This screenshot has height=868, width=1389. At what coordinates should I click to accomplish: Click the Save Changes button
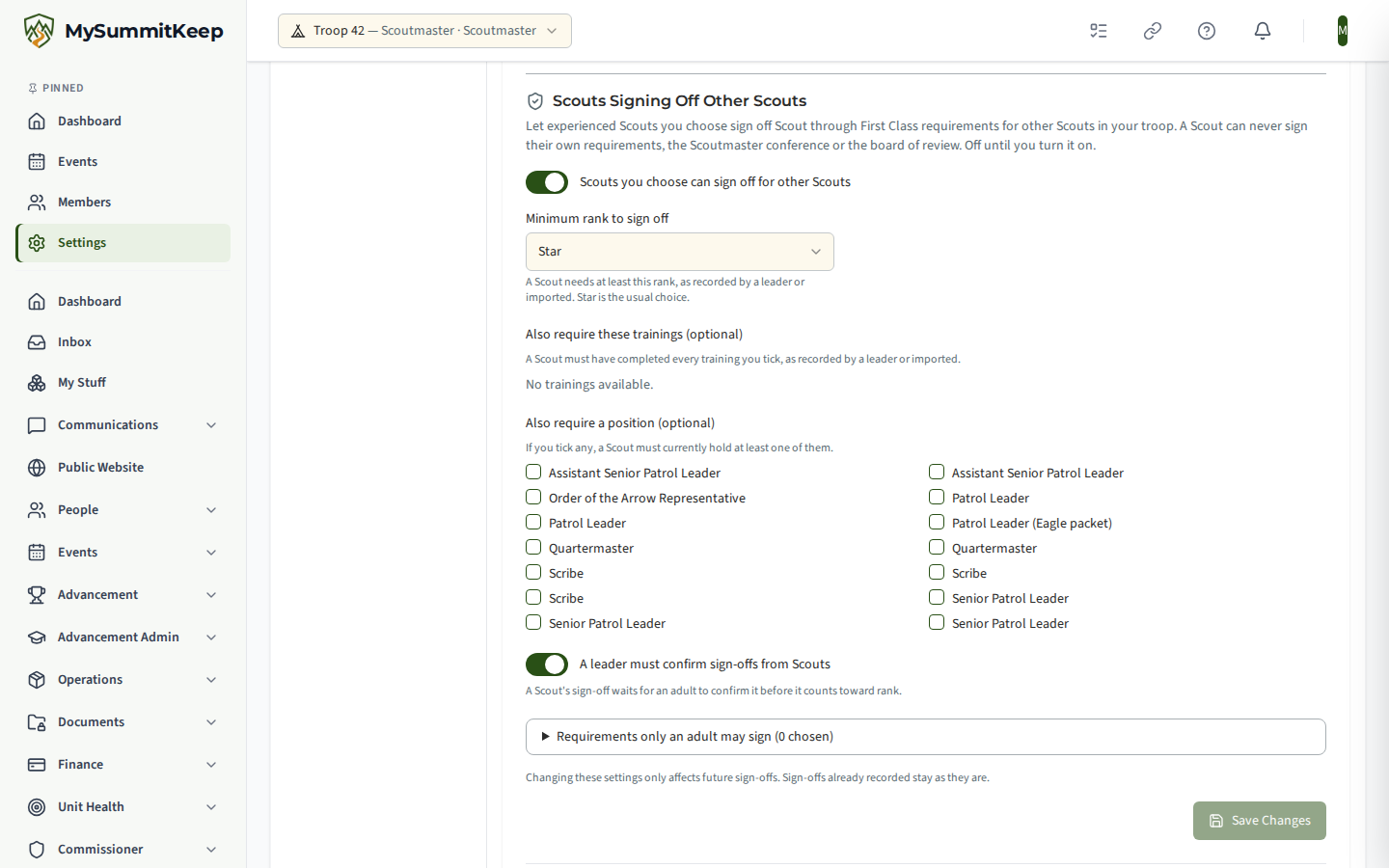(x=1260, y=821)
